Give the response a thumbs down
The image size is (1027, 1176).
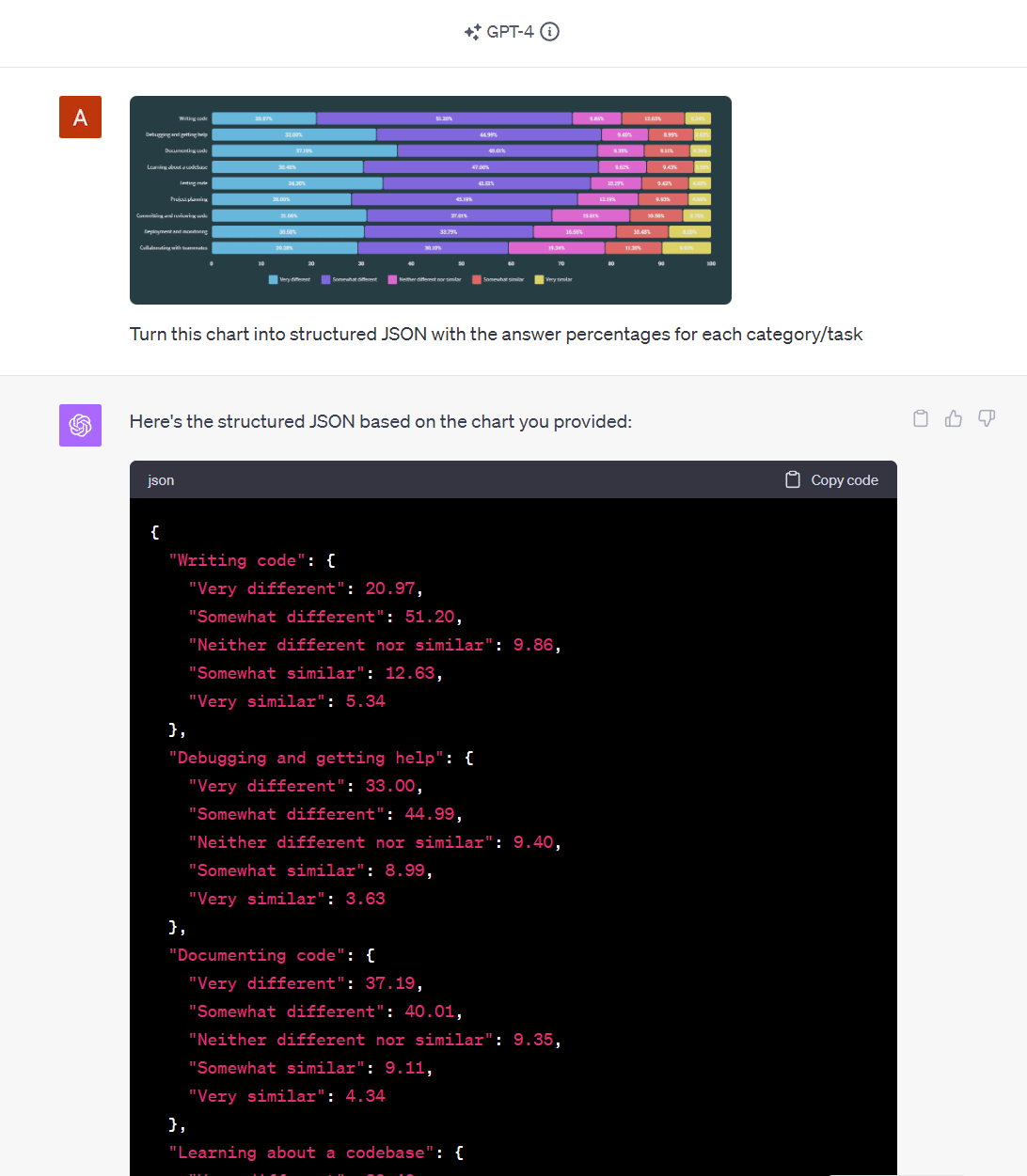(986, 419)
